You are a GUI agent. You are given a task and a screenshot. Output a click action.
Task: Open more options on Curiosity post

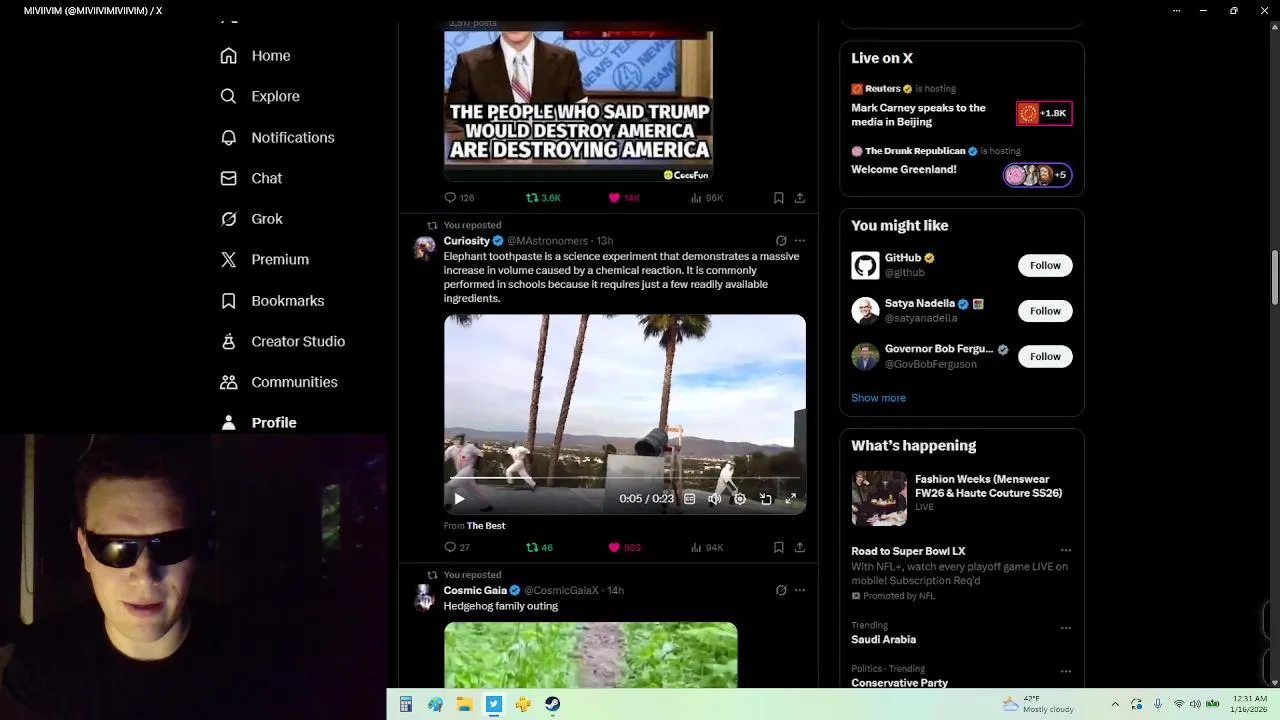point(800,241)
